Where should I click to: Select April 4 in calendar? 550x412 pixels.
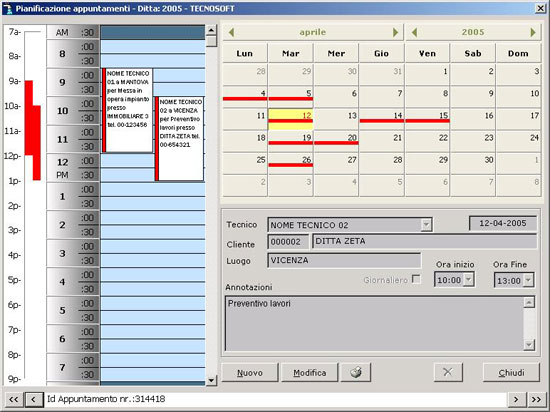(245, 97)
